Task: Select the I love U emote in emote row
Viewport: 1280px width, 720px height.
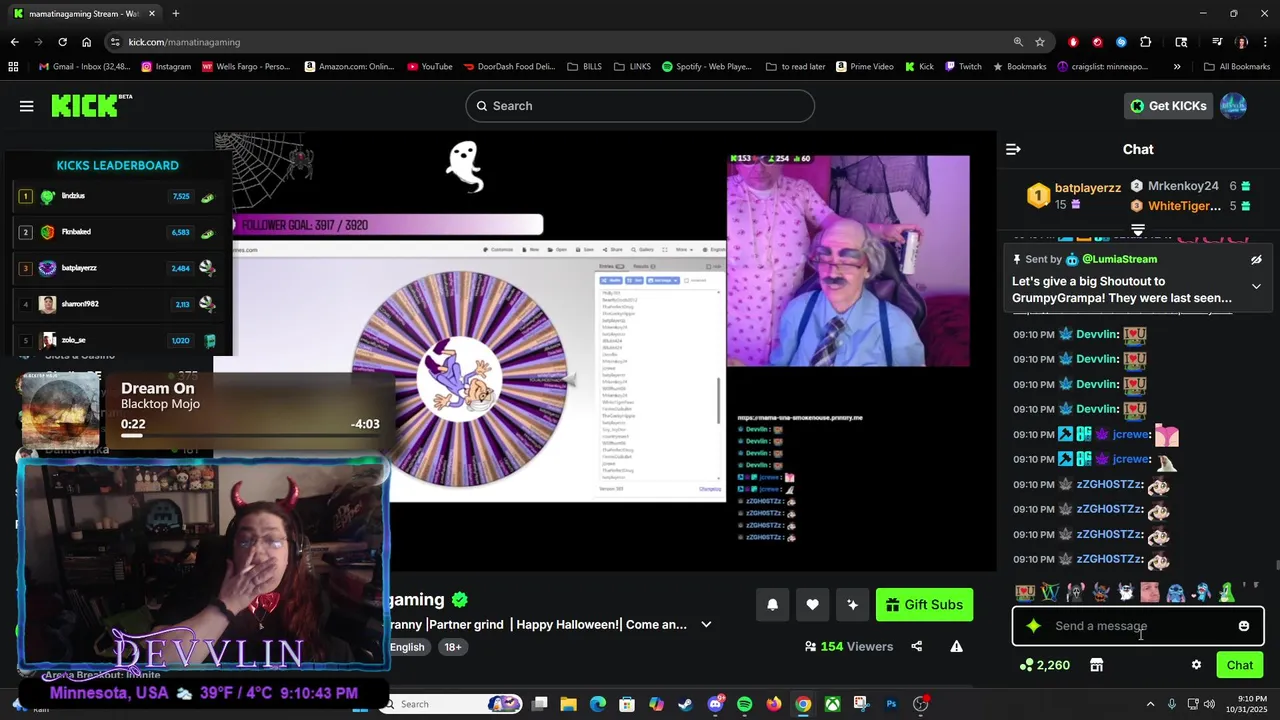Action: click(1024, 593)
